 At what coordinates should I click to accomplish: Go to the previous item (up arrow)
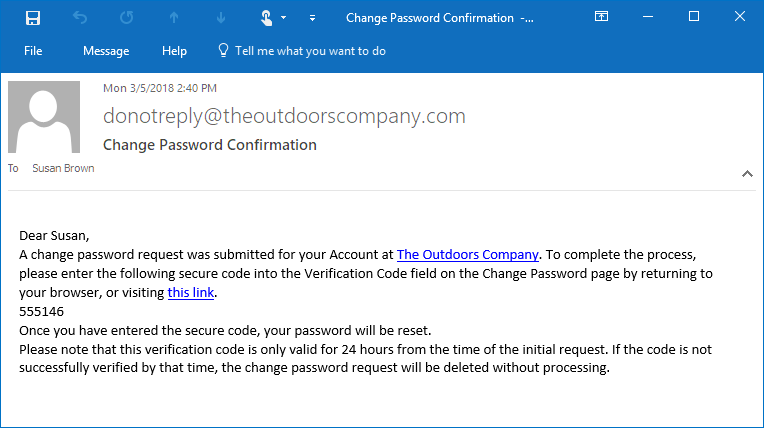(x=174, y=18)
